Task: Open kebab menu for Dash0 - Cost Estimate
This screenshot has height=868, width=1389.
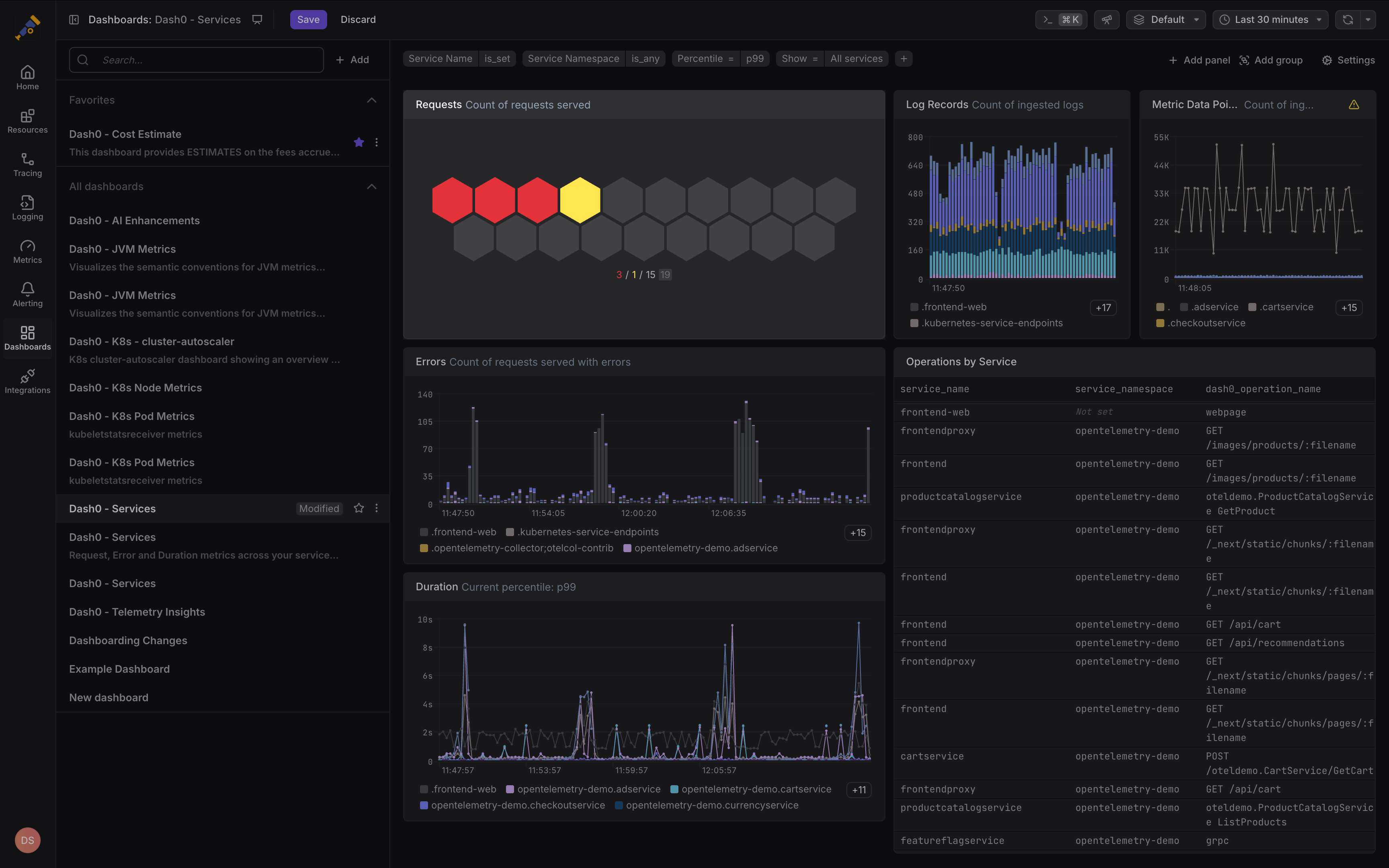Action: click(x=377, y=142)
